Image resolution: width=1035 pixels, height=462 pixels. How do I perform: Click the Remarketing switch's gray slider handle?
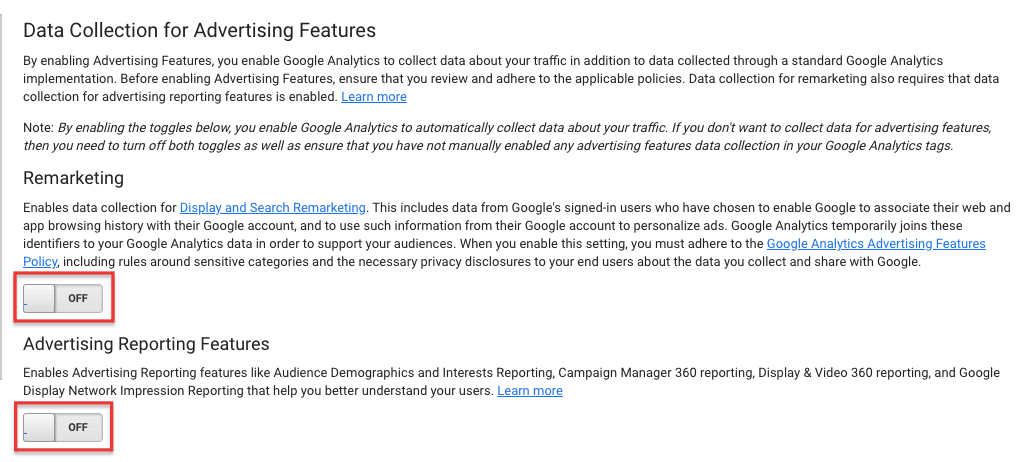click(40, 298)
